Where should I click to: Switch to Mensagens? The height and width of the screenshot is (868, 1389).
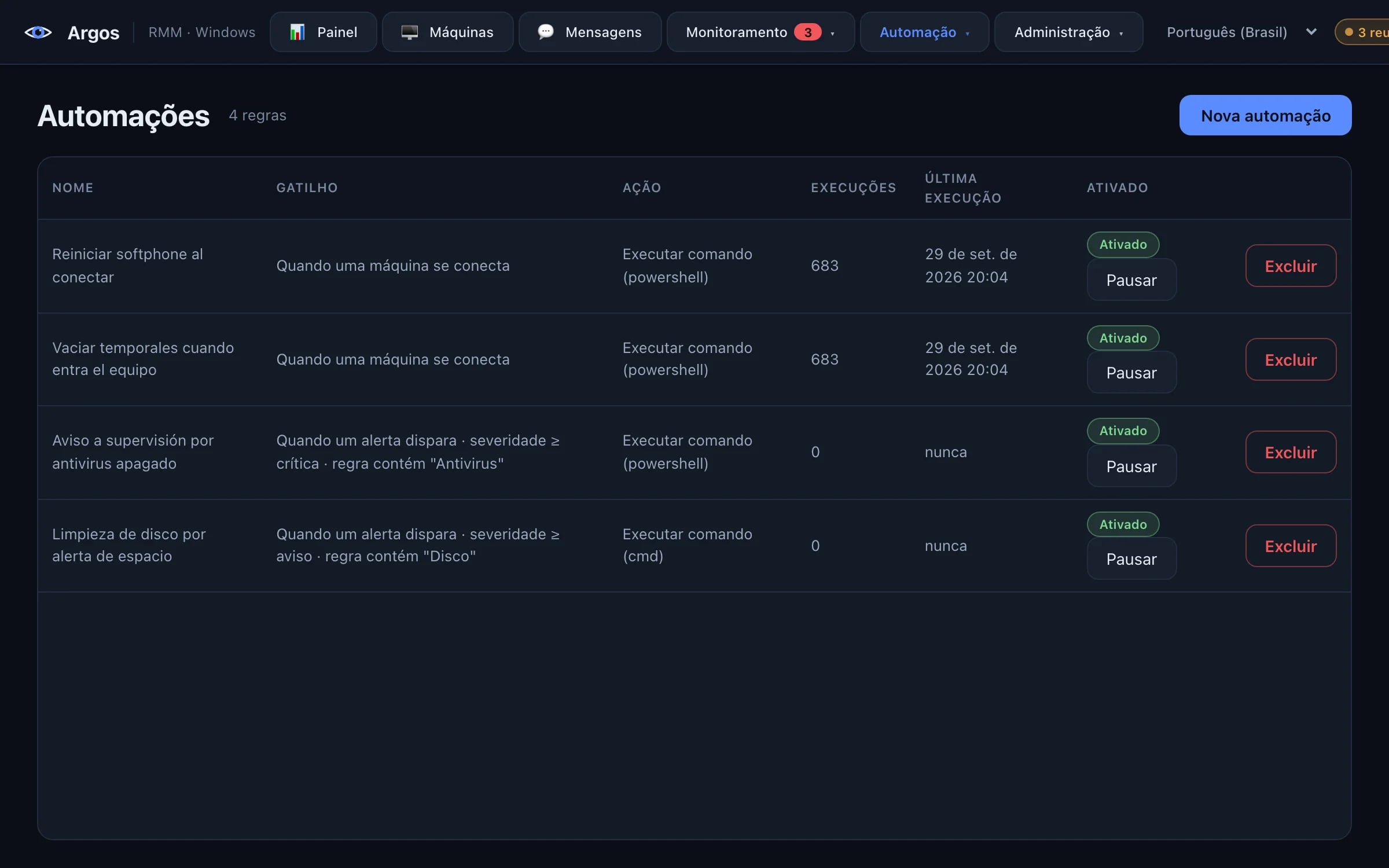(590, 32)
